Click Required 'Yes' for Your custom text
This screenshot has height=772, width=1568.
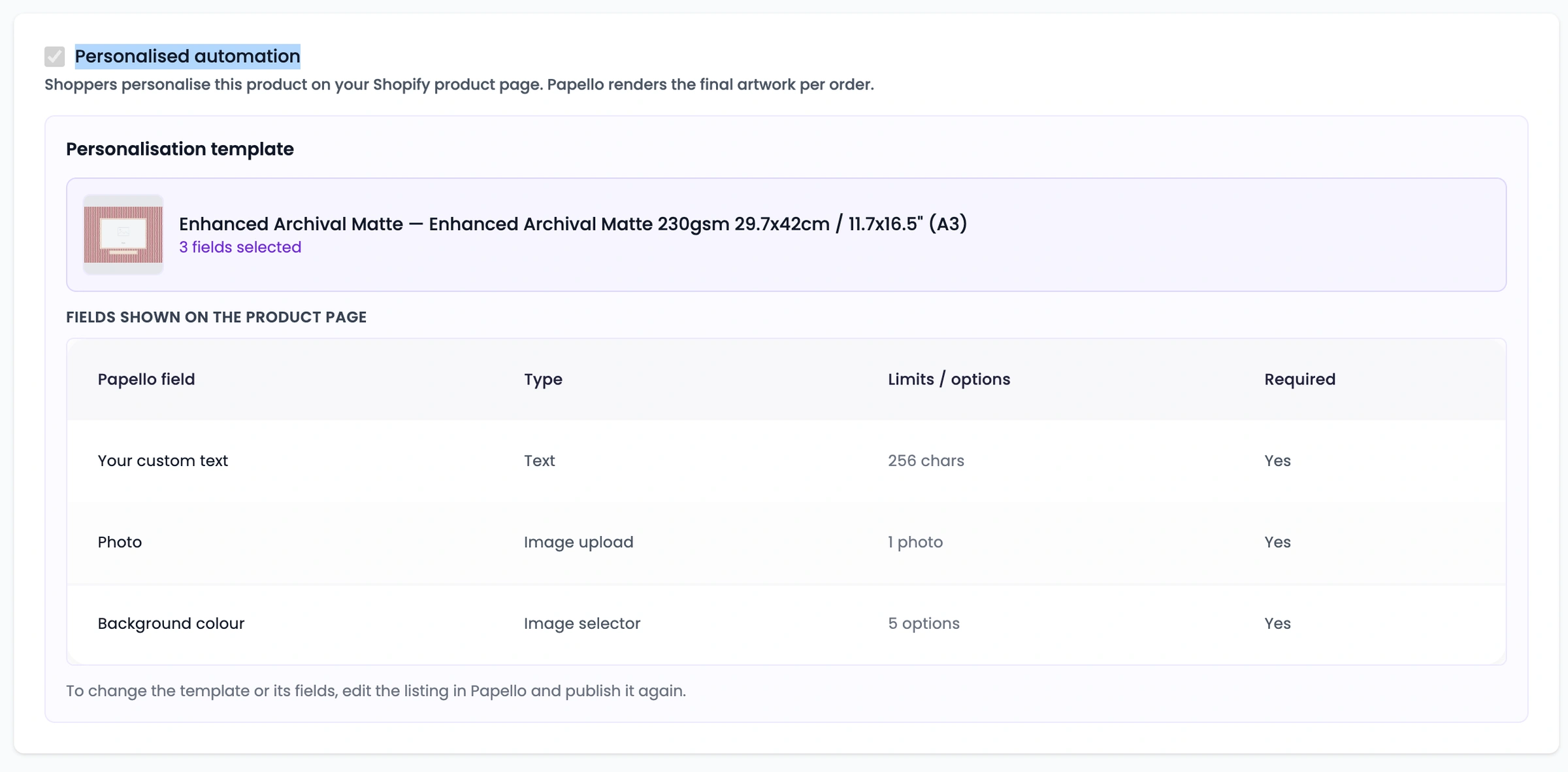[x=1277, y=461]
